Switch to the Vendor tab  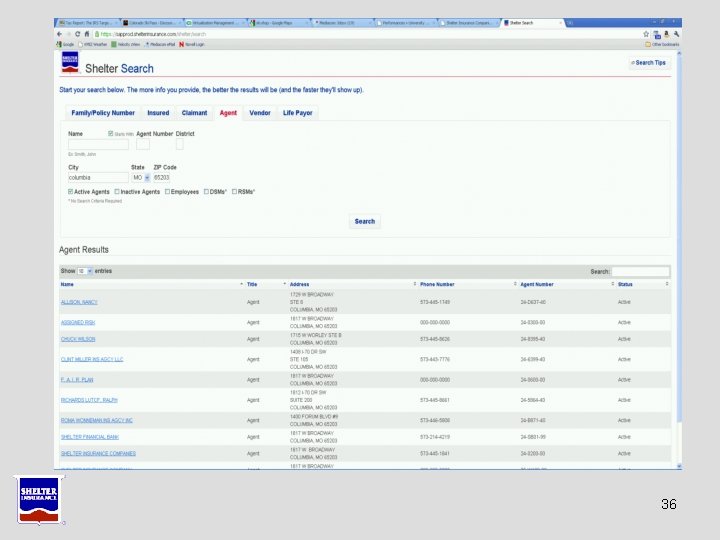(x=260, y=113)
